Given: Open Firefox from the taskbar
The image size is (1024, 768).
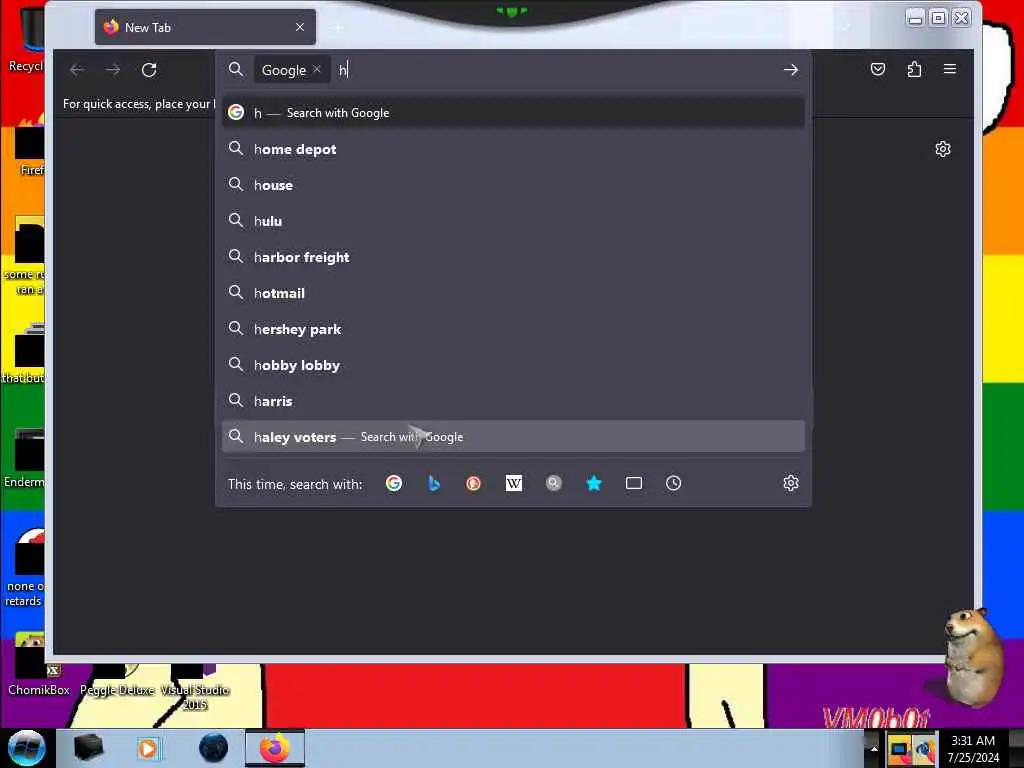Looking at the screenshot, I should point(275,748).
